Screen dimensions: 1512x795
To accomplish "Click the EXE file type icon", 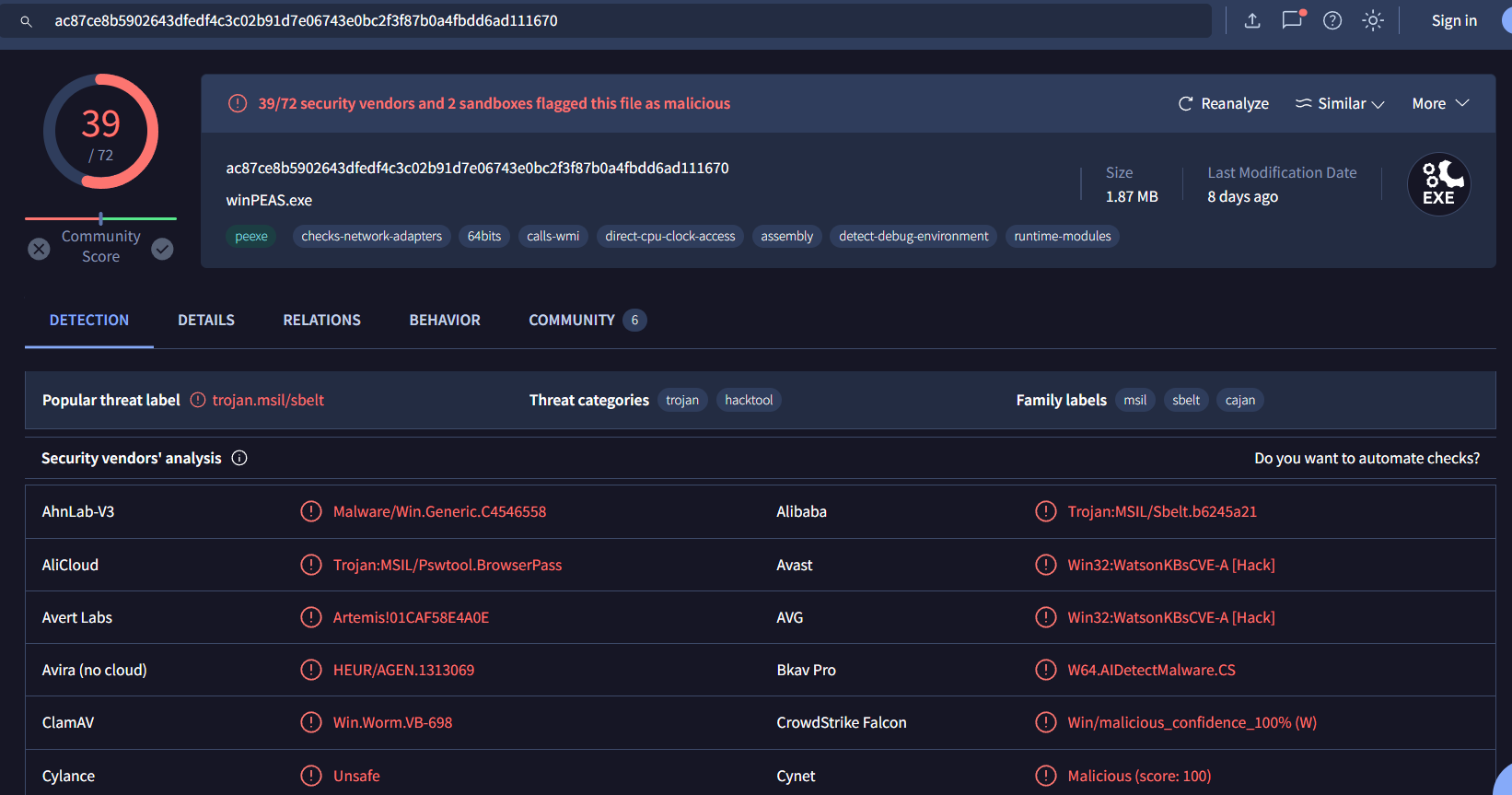I will click(x=1438, y=184).
